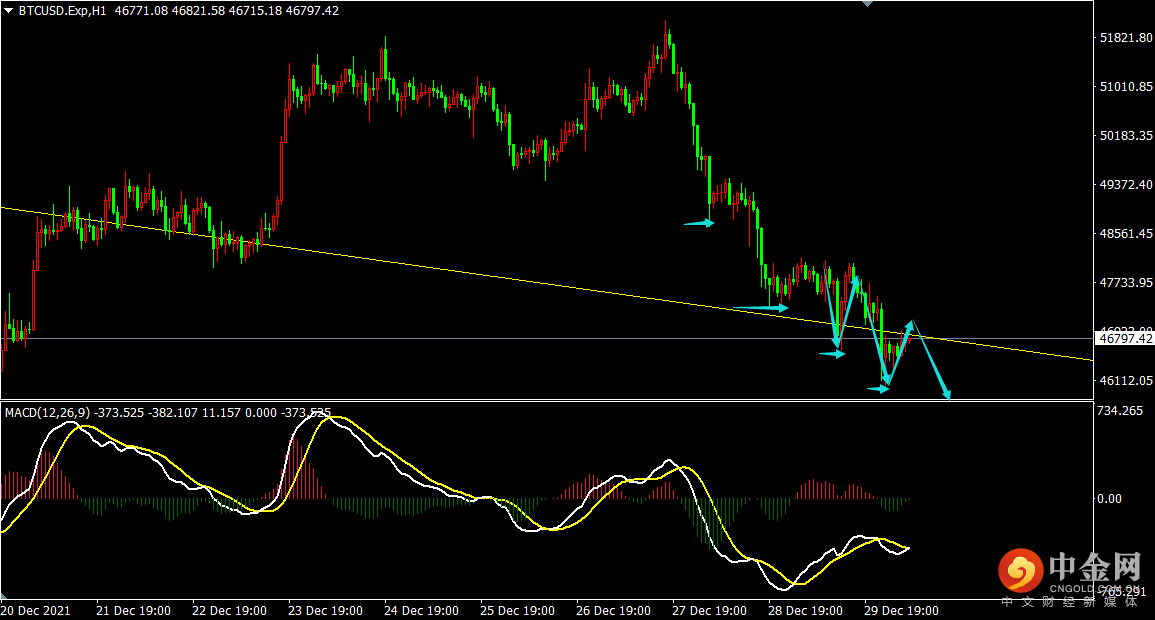Viewport: 1155px width, 620px height.
Task: Click the 0.00 level on MACD scale
Action: tap(1109, 499)
